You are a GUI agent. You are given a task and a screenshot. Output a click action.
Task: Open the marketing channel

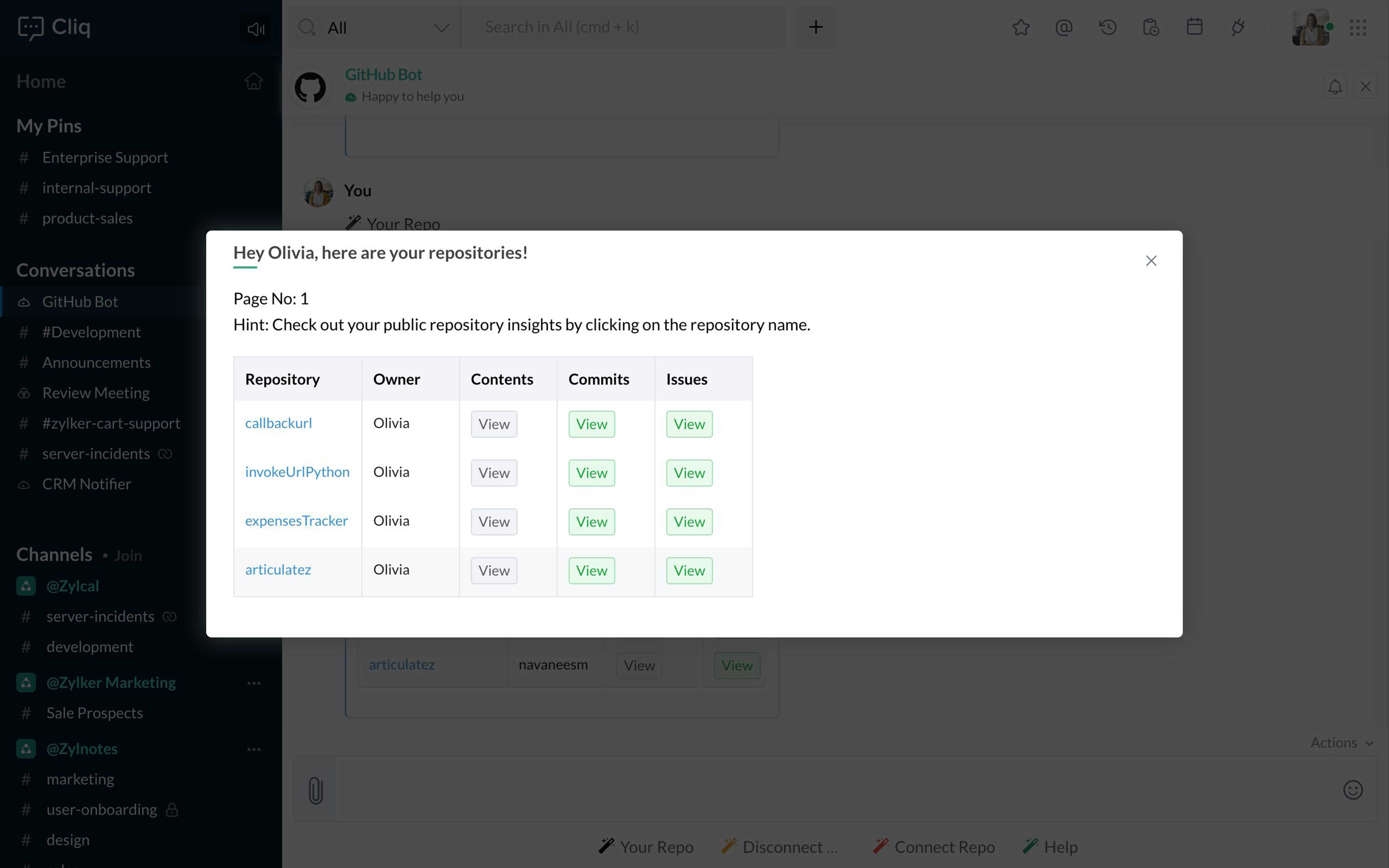pos(80,779)
